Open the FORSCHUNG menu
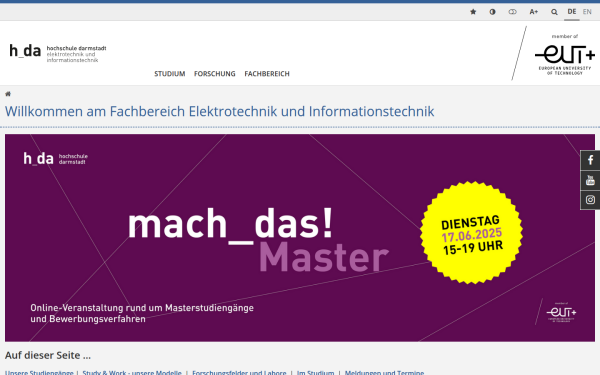The image size is (600, 375). tap(215, 73)
